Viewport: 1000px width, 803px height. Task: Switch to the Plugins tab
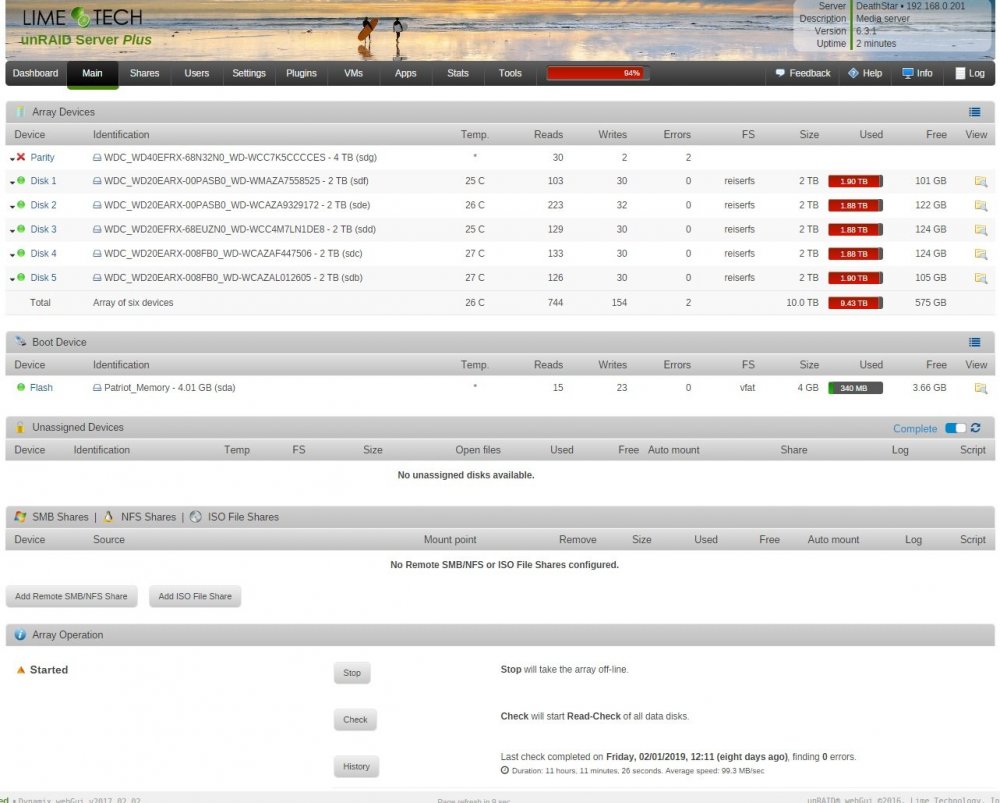tap(301, 73)
